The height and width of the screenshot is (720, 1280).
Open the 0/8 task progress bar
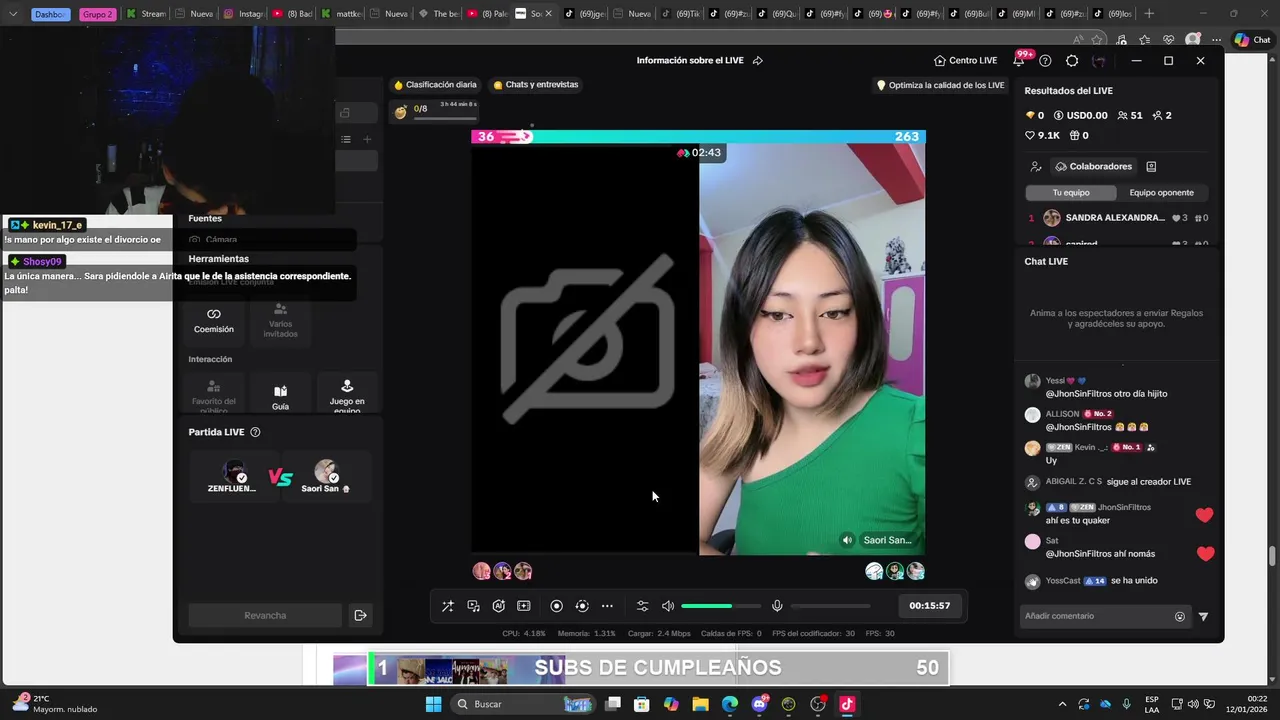(x=436, y=112)
